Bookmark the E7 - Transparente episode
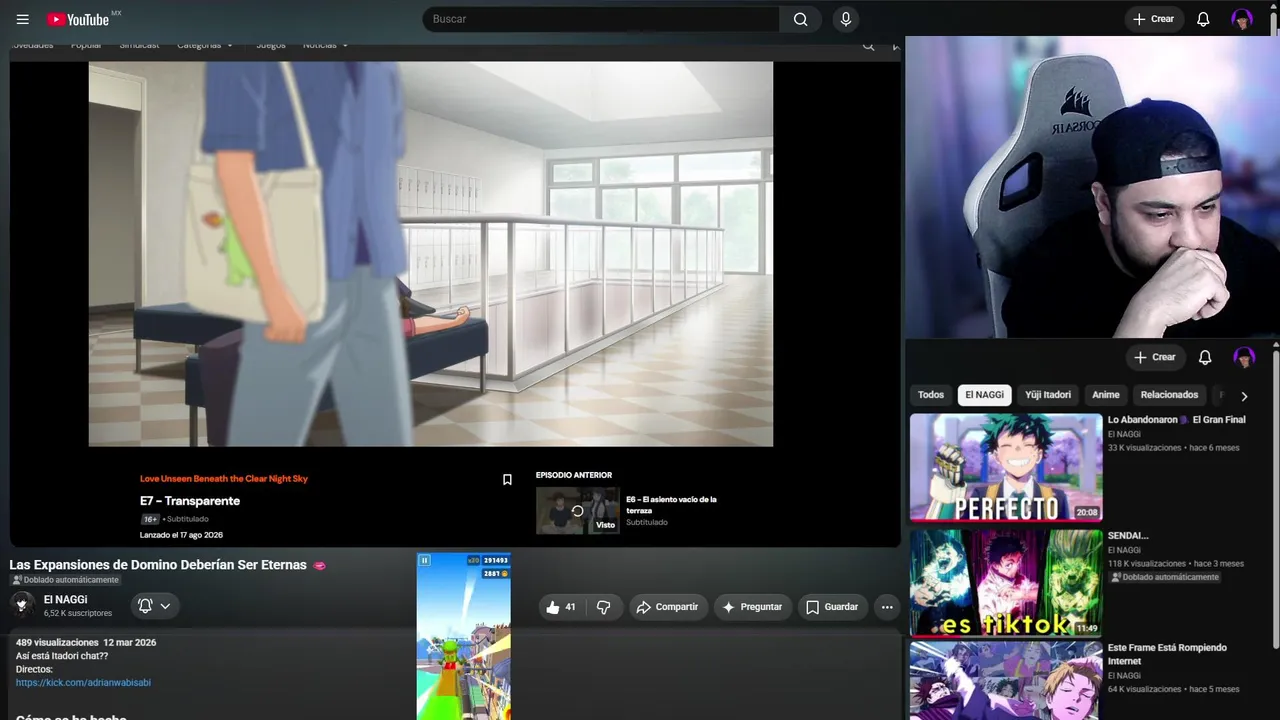1280x720 pixels. point(507,480)
